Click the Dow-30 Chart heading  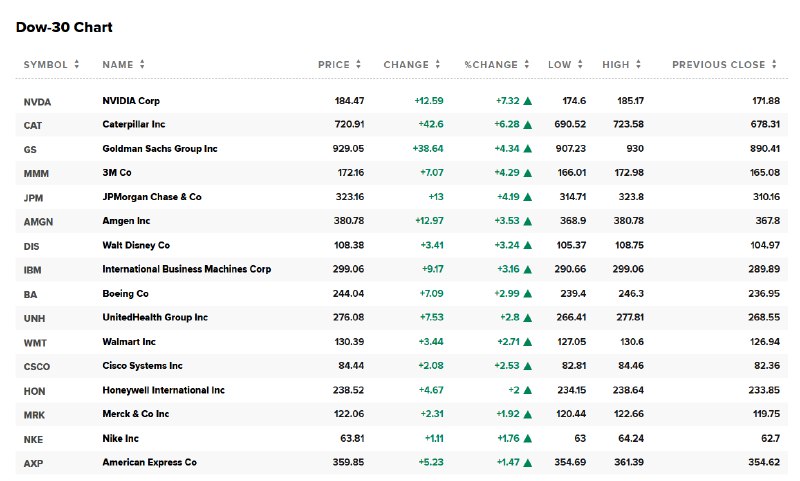[64, 27]
